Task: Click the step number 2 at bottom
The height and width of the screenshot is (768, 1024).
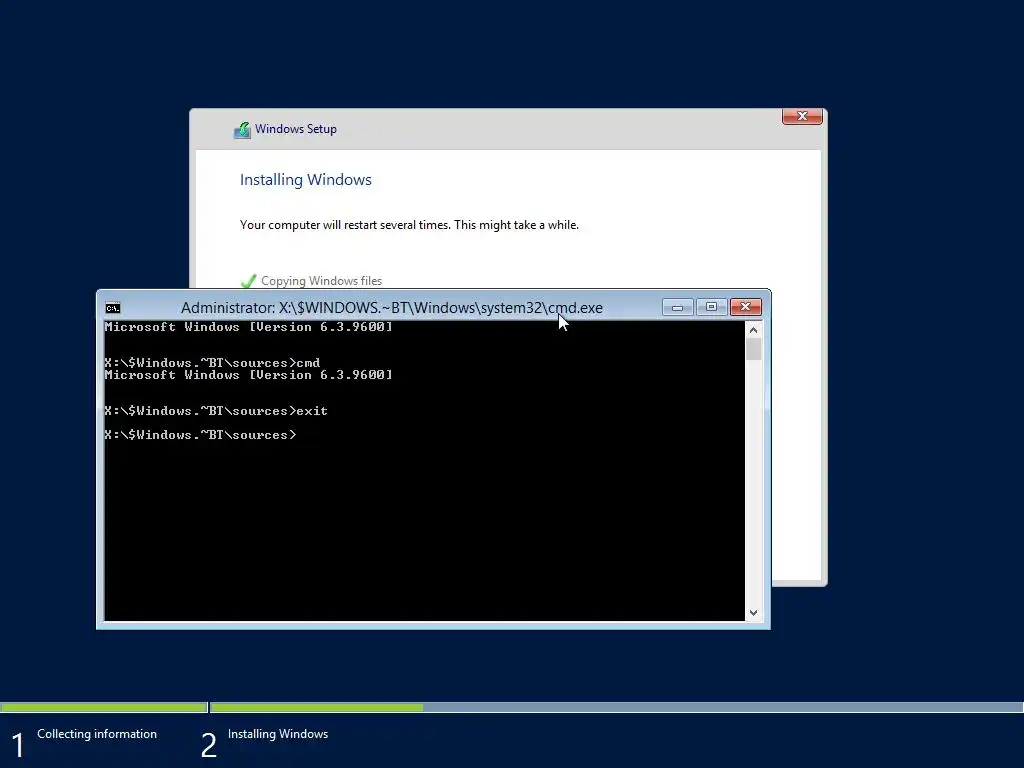Action: pyautogui.click(x=208, y=746)
